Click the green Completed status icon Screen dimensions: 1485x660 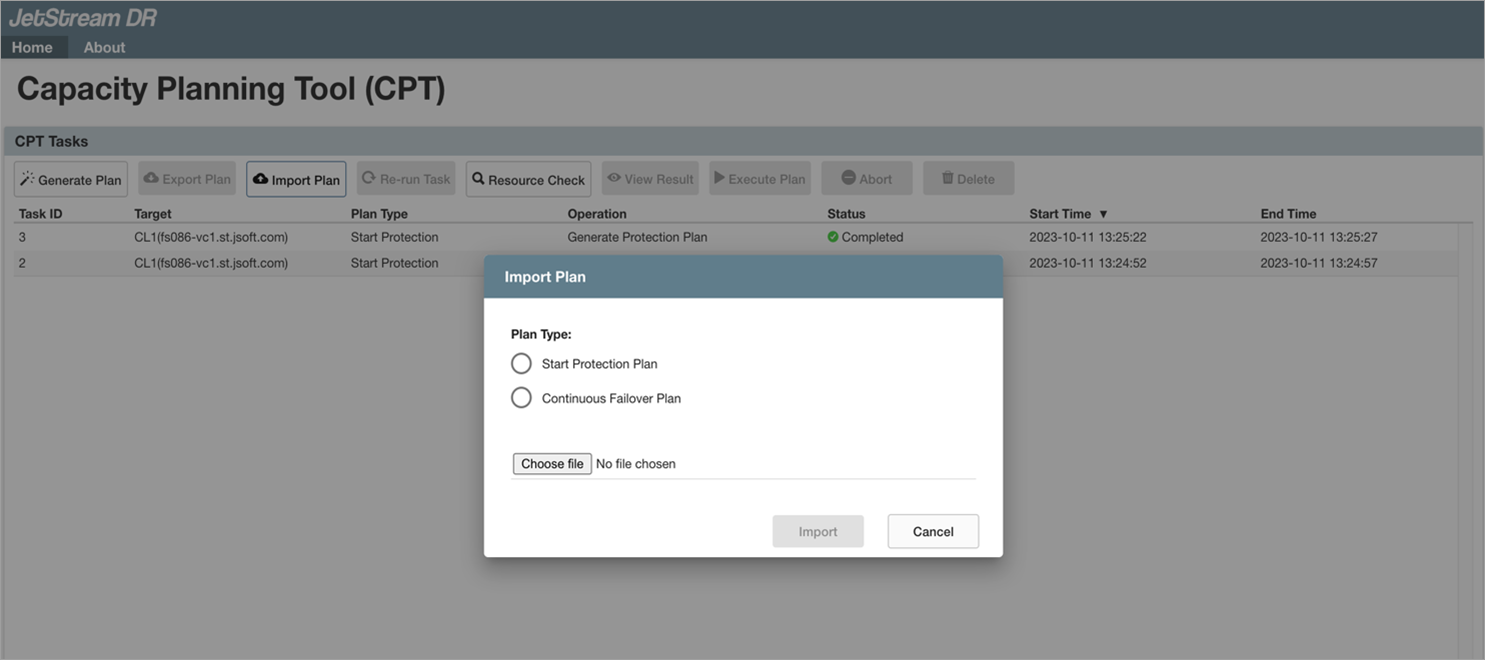pos(833,237)
